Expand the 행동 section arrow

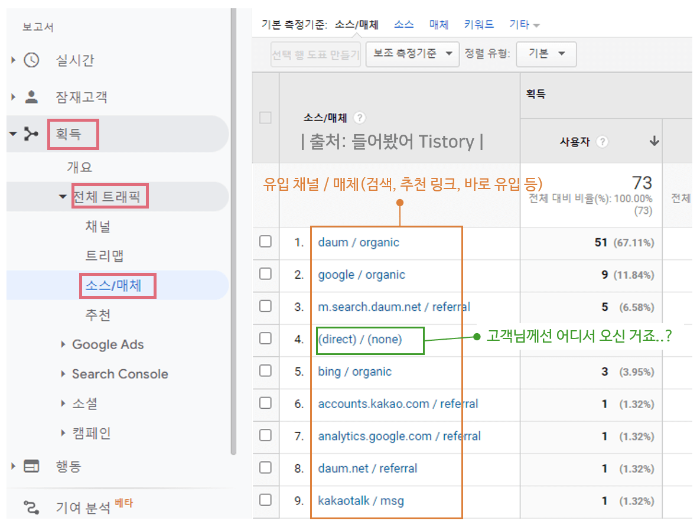click(x=13, y=466)
